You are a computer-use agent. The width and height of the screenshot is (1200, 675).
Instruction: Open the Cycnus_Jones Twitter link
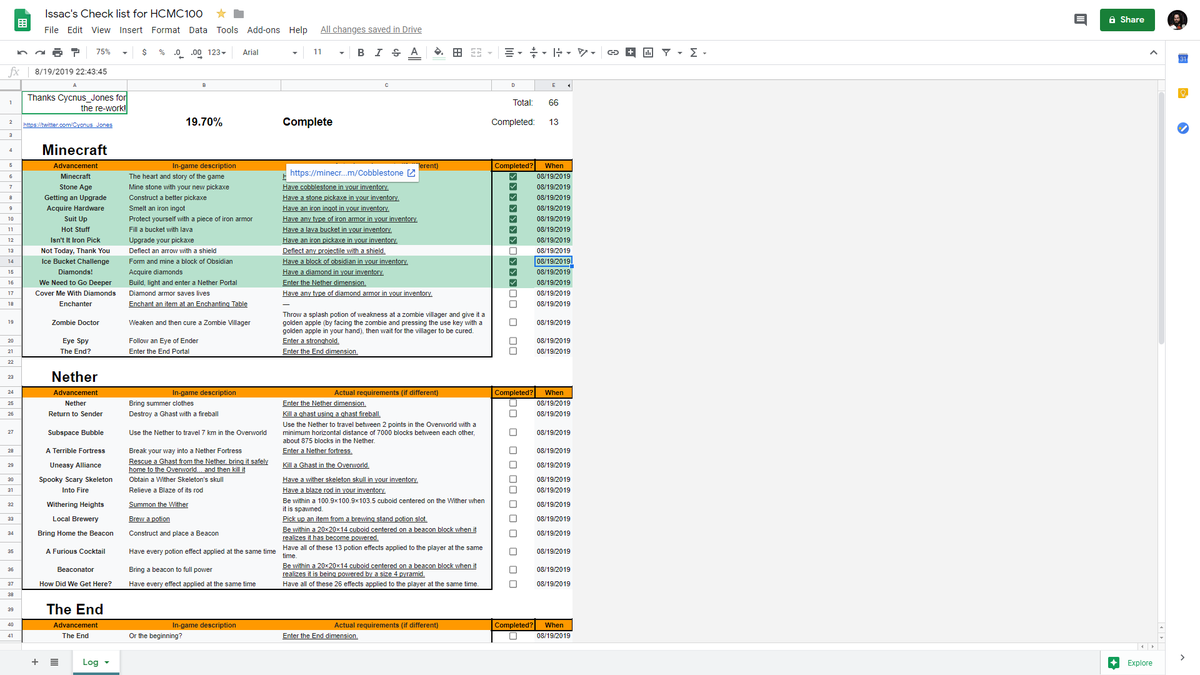(67, 125)
